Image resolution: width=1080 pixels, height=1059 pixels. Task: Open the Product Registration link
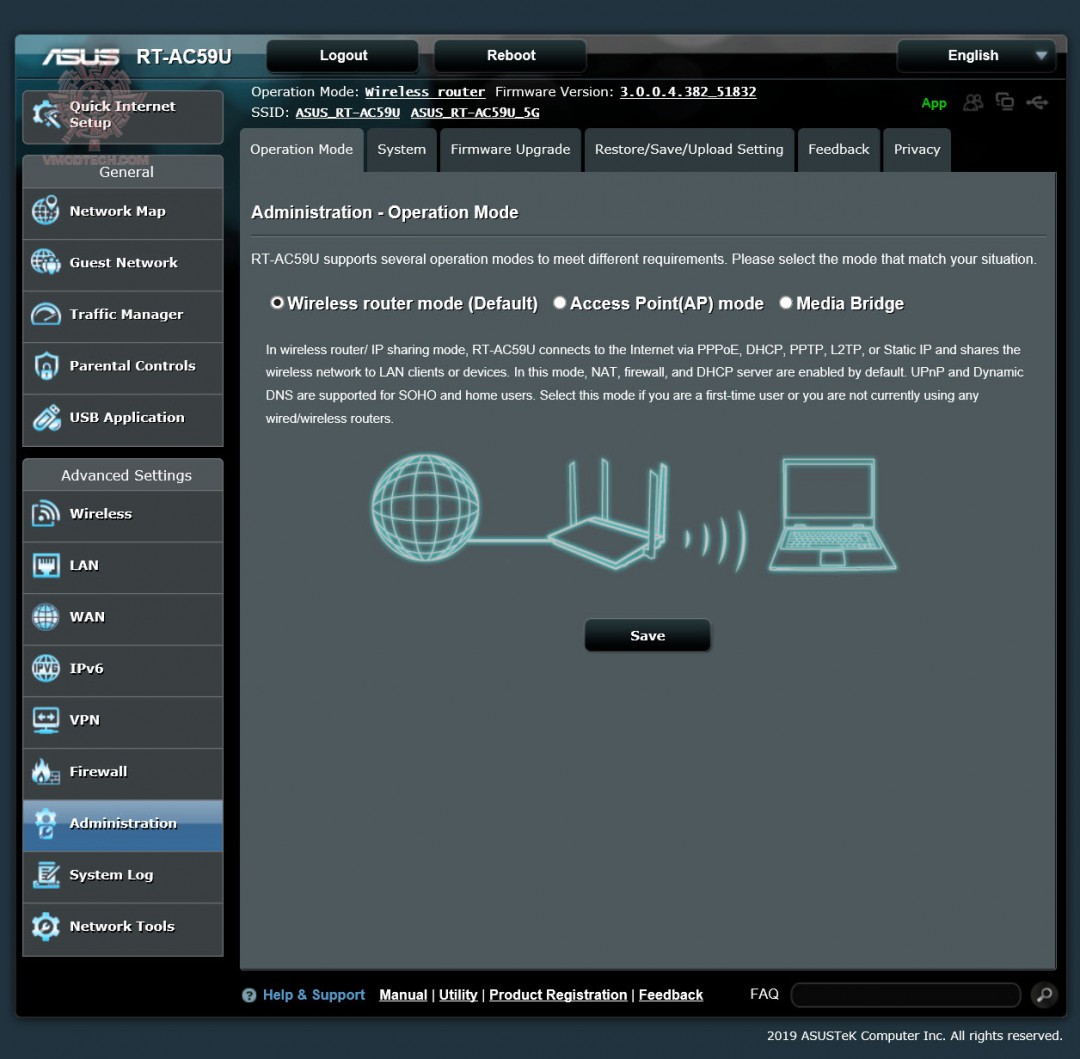click(558, 995)
